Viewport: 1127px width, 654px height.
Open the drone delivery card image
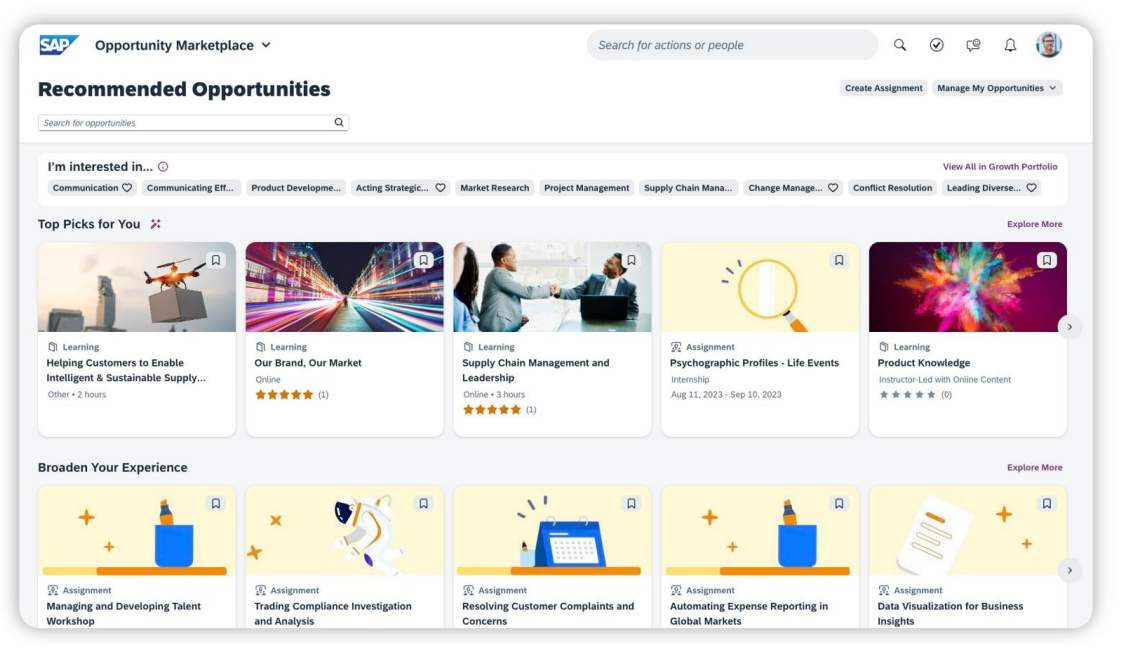[137, 287]
